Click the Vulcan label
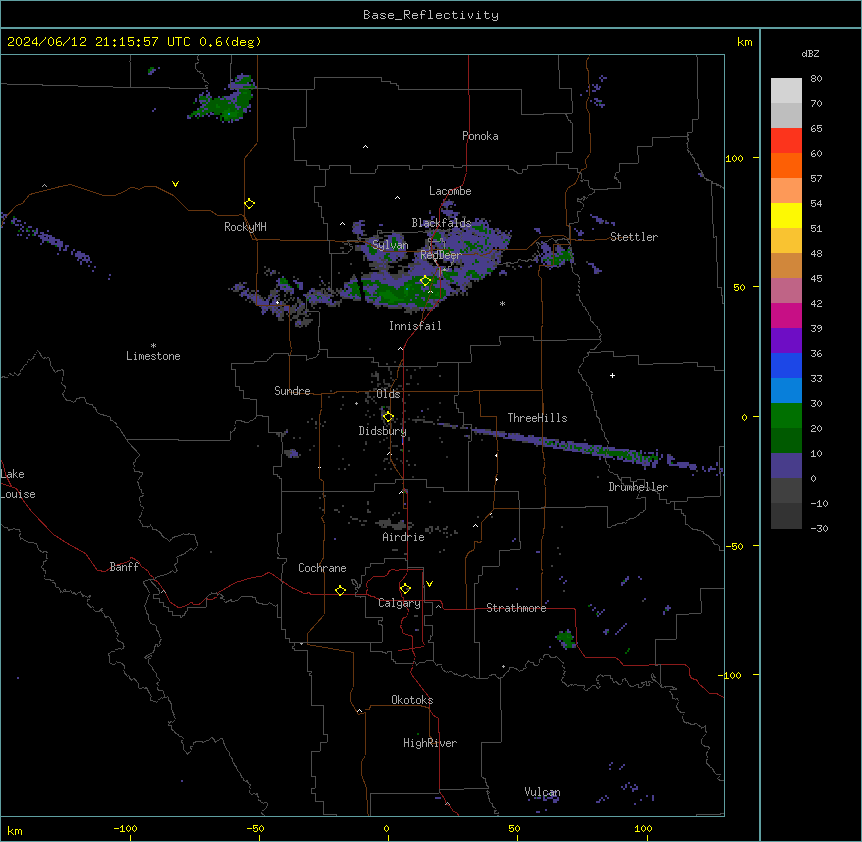This screenshot has height=842, width=862. (x=542, y=792)
